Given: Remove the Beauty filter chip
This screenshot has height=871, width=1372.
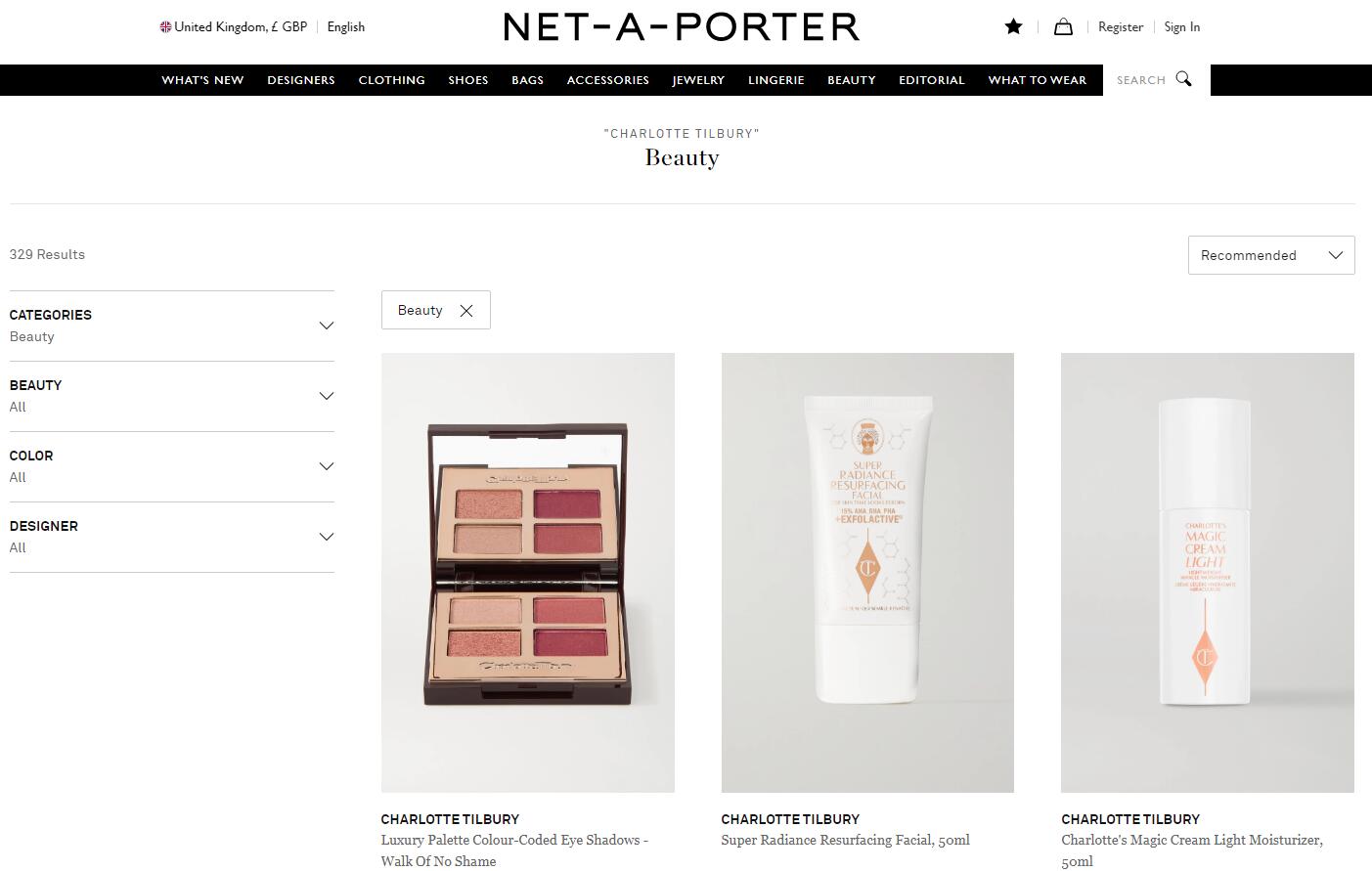Looking at the screenshot, I should pos(466,311).
